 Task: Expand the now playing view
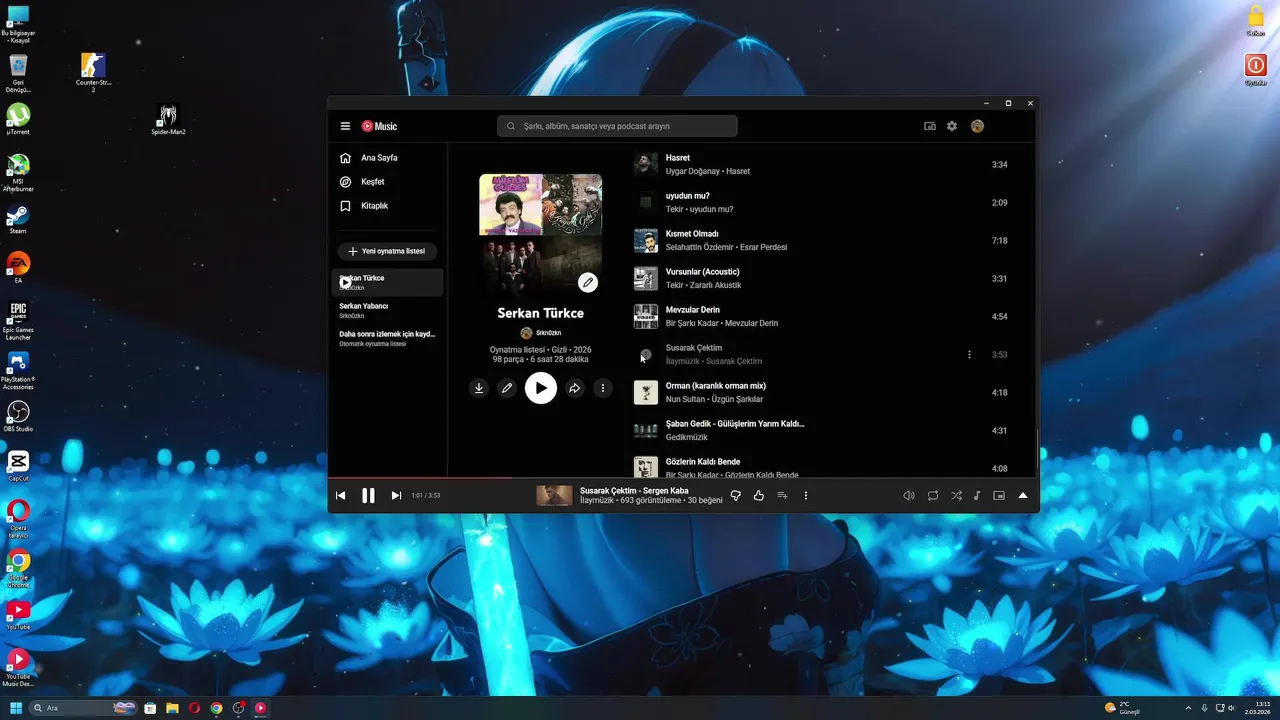(1023, 495)
